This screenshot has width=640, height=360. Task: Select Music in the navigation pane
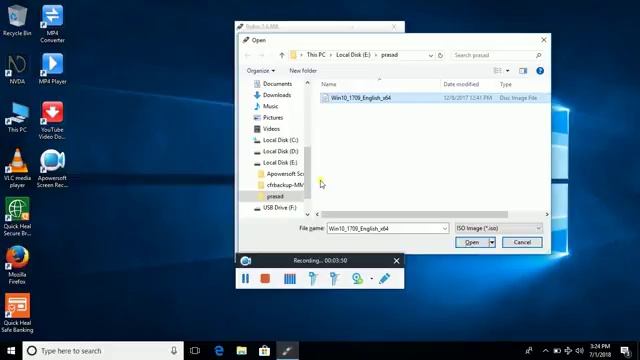coord(270,106)
